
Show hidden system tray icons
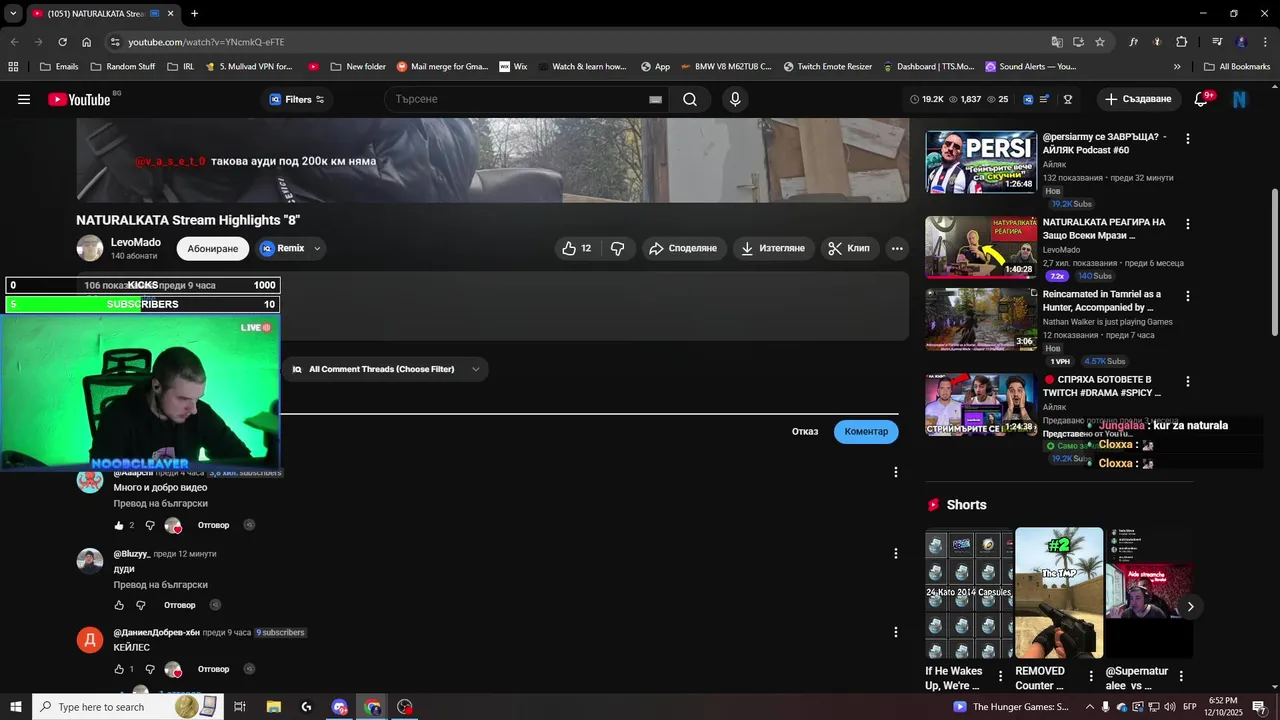(1089, 707)
